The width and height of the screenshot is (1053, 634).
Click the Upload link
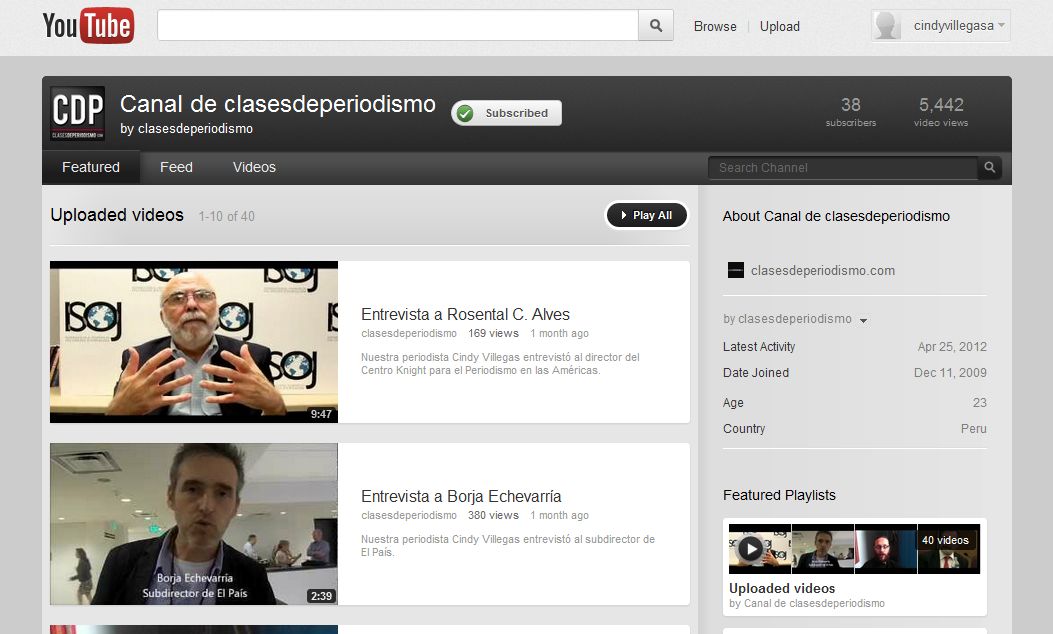pyautogui.click(x=779, y=26)
